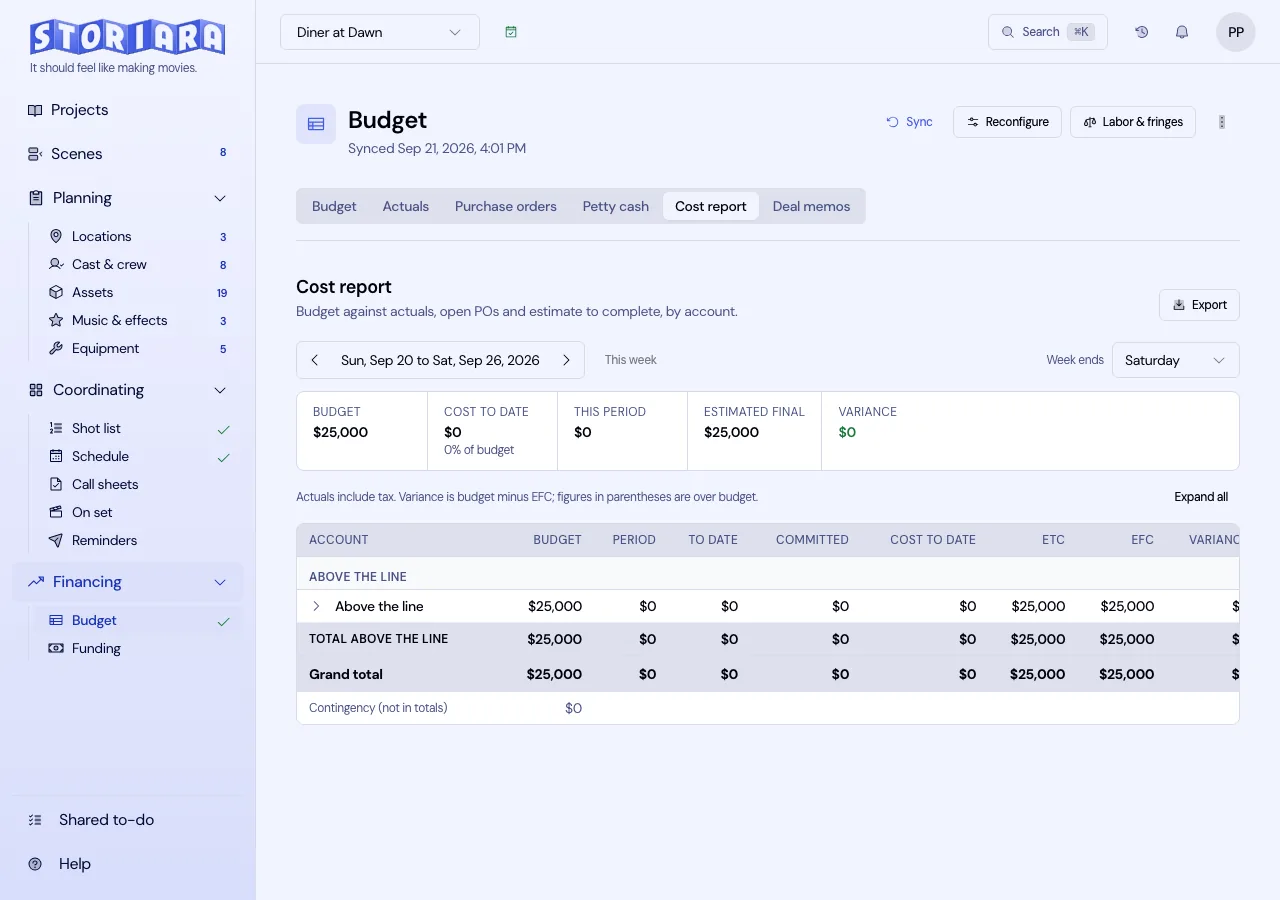Screen dimensions: 1280x900
Task: Open the PP user avatar
Action: (1236, 32)
